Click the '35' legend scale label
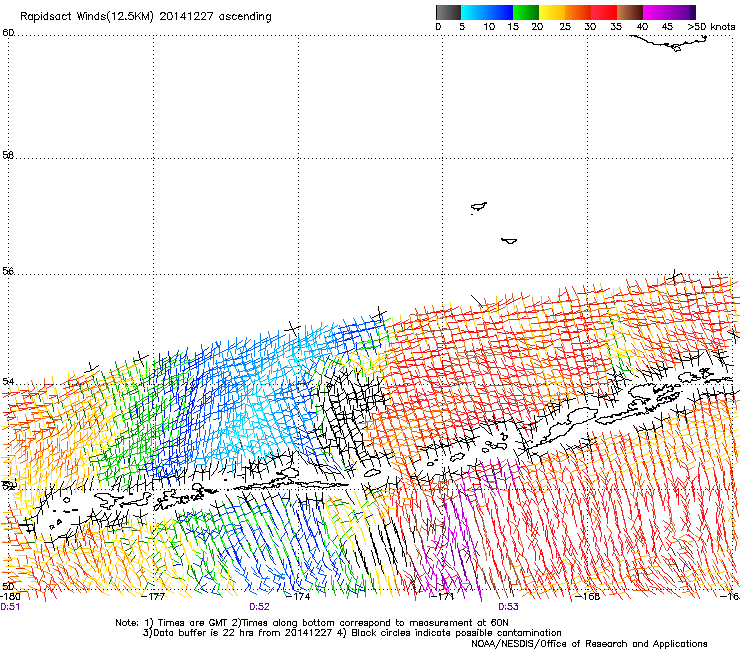The image size is (740, 650). coord(616,27)
